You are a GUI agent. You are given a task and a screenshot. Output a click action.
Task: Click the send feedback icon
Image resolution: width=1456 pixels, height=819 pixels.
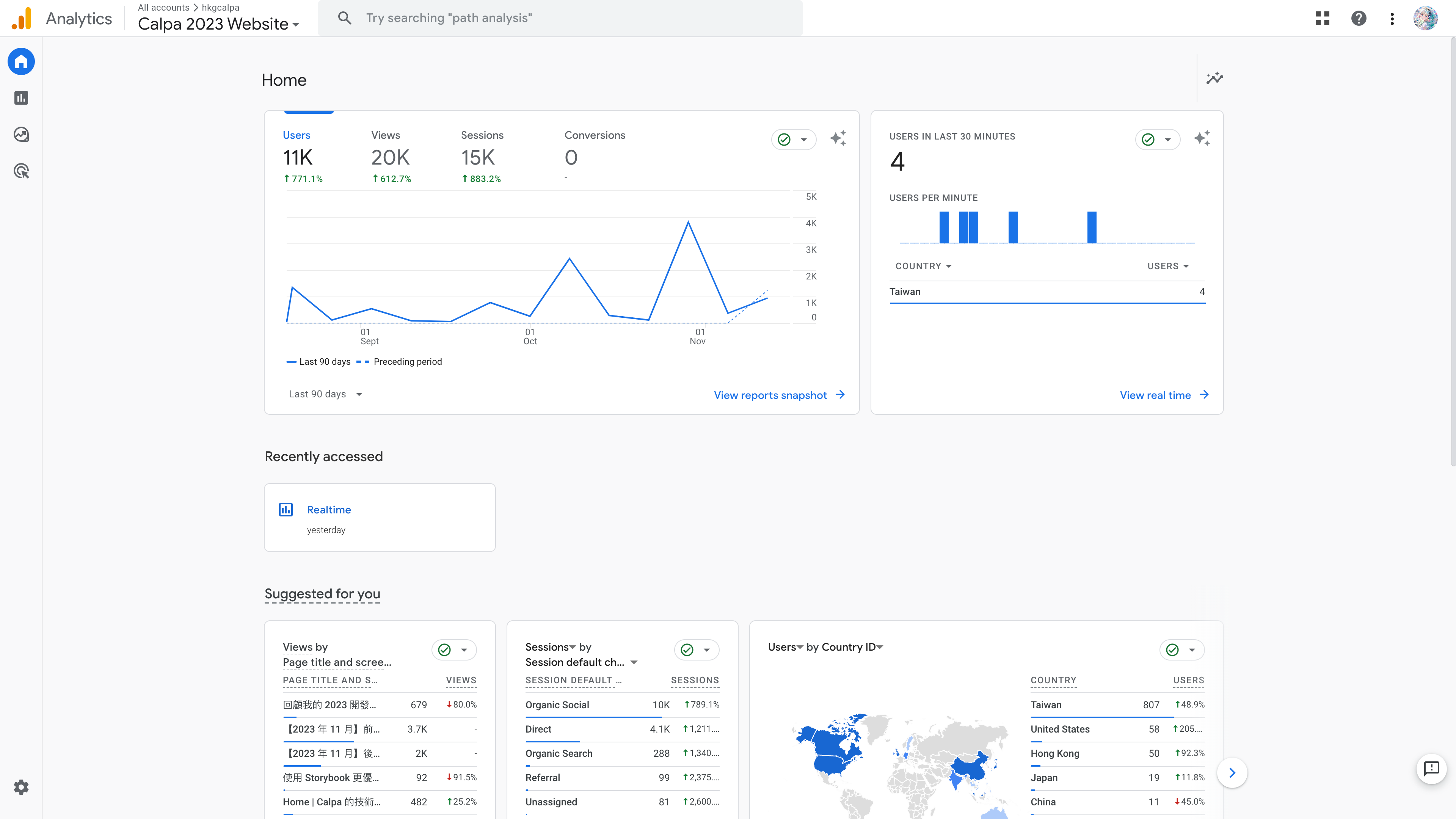1431,768
